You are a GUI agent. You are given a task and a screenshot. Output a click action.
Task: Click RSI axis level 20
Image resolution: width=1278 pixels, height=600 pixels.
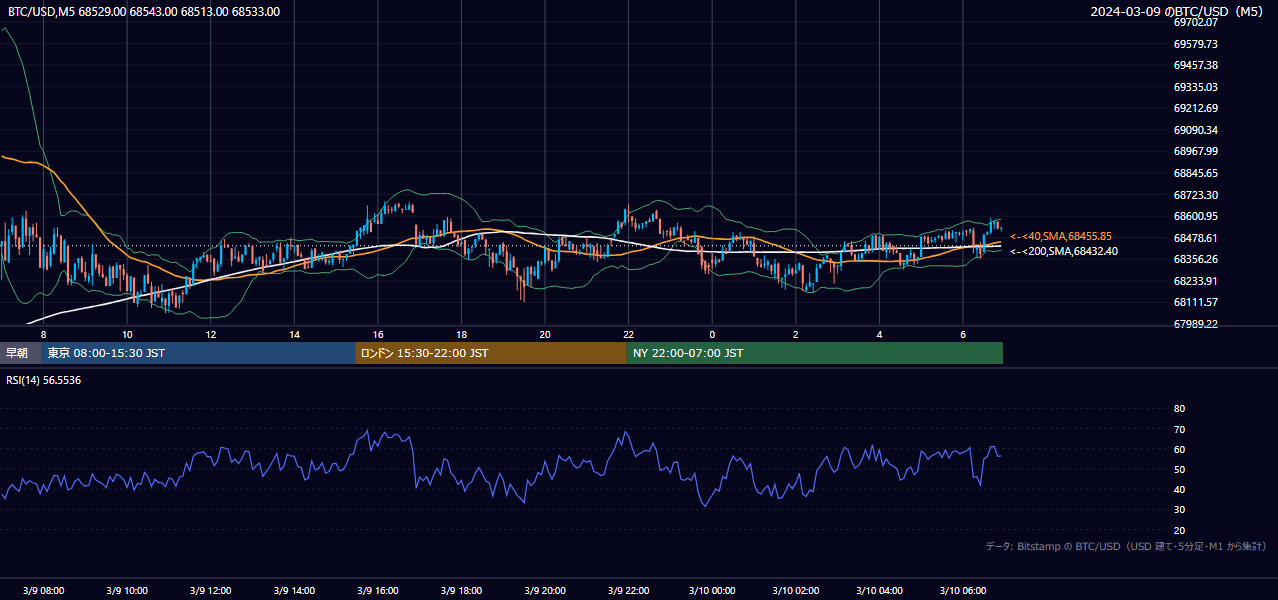[x=1179, y=530]
